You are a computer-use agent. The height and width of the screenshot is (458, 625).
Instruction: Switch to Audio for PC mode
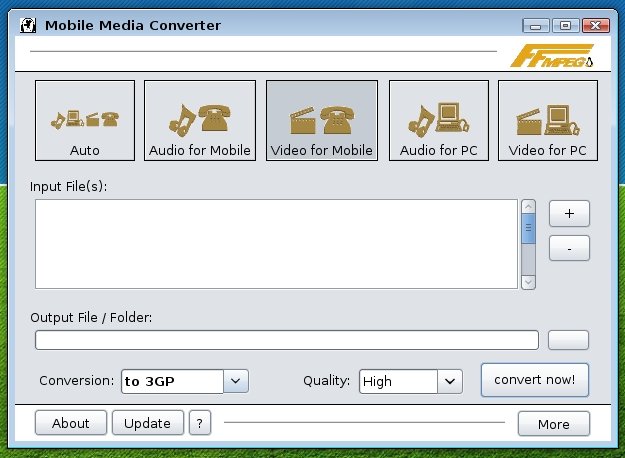[x=438, y=120]
